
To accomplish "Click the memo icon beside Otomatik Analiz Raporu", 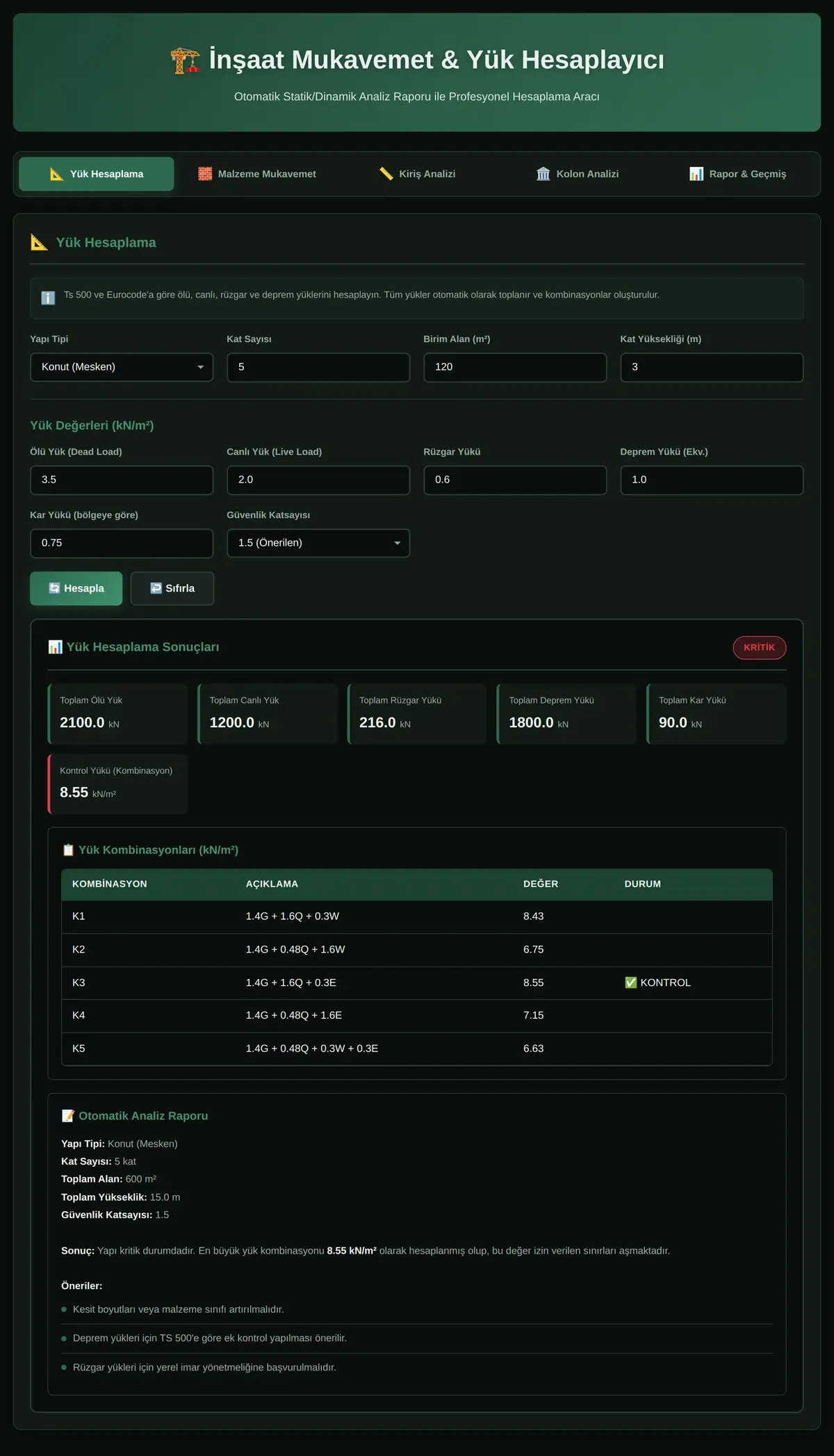I will 68,1115.
